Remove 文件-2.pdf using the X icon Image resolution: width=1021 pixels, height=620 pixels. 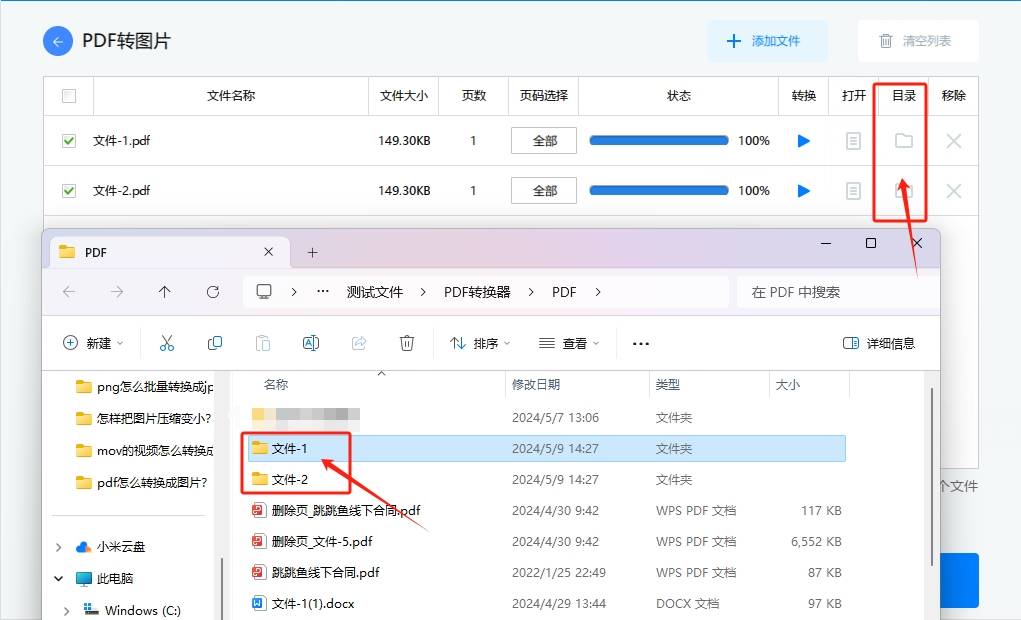[x=953, y=190]
